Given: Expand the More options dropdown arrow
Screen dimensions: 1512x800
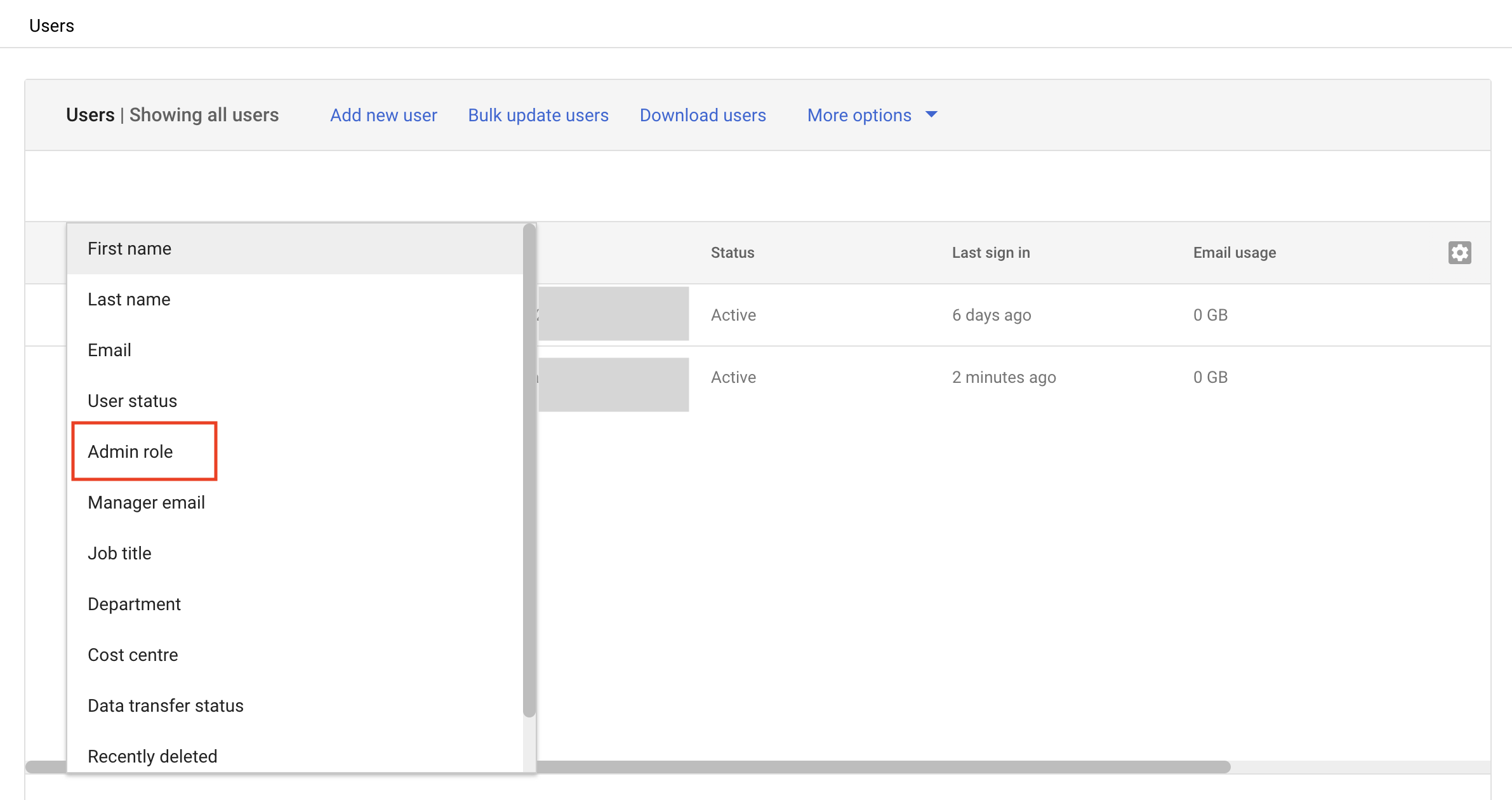Looking at the screenshot, I should coord(931,115).
